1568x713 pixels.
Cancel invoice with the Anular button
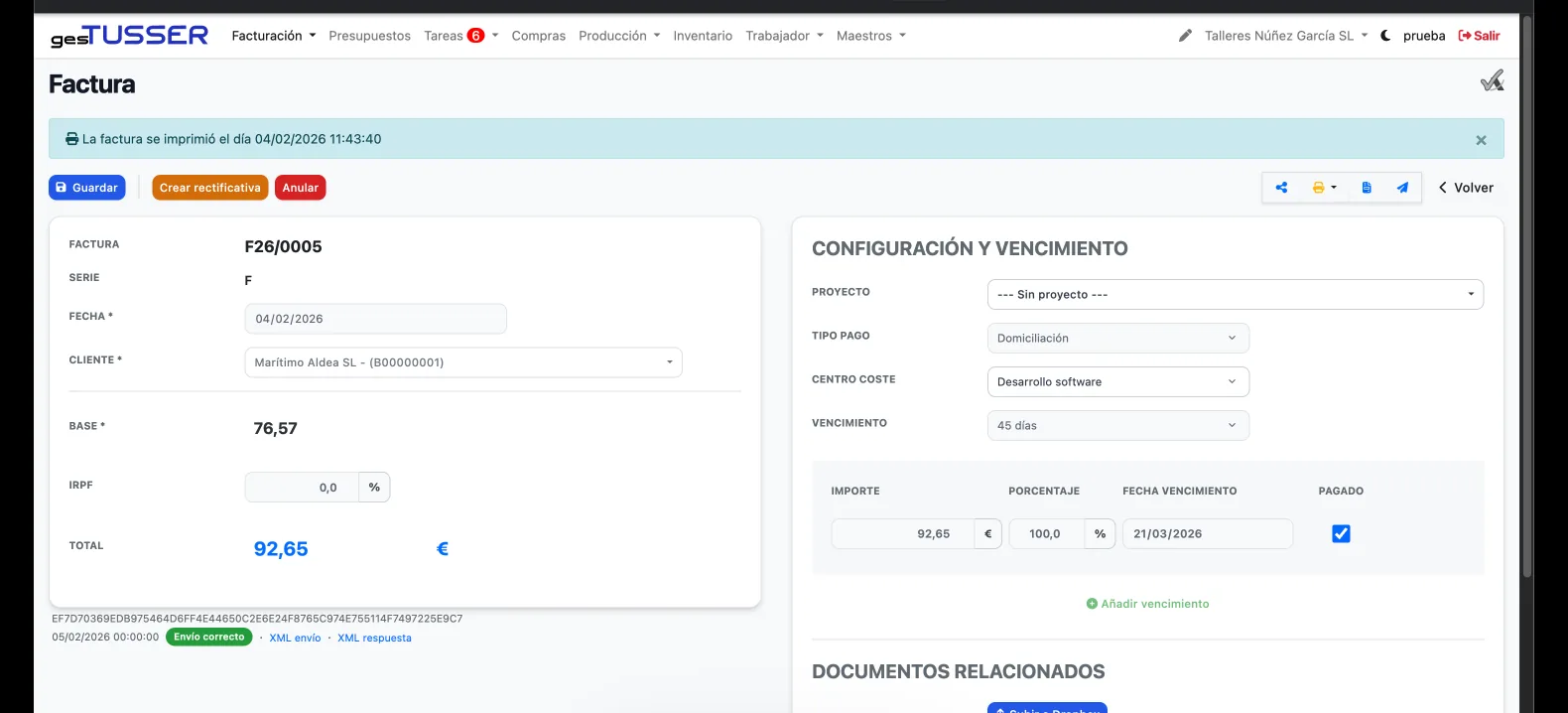click(x=301, y=188)
